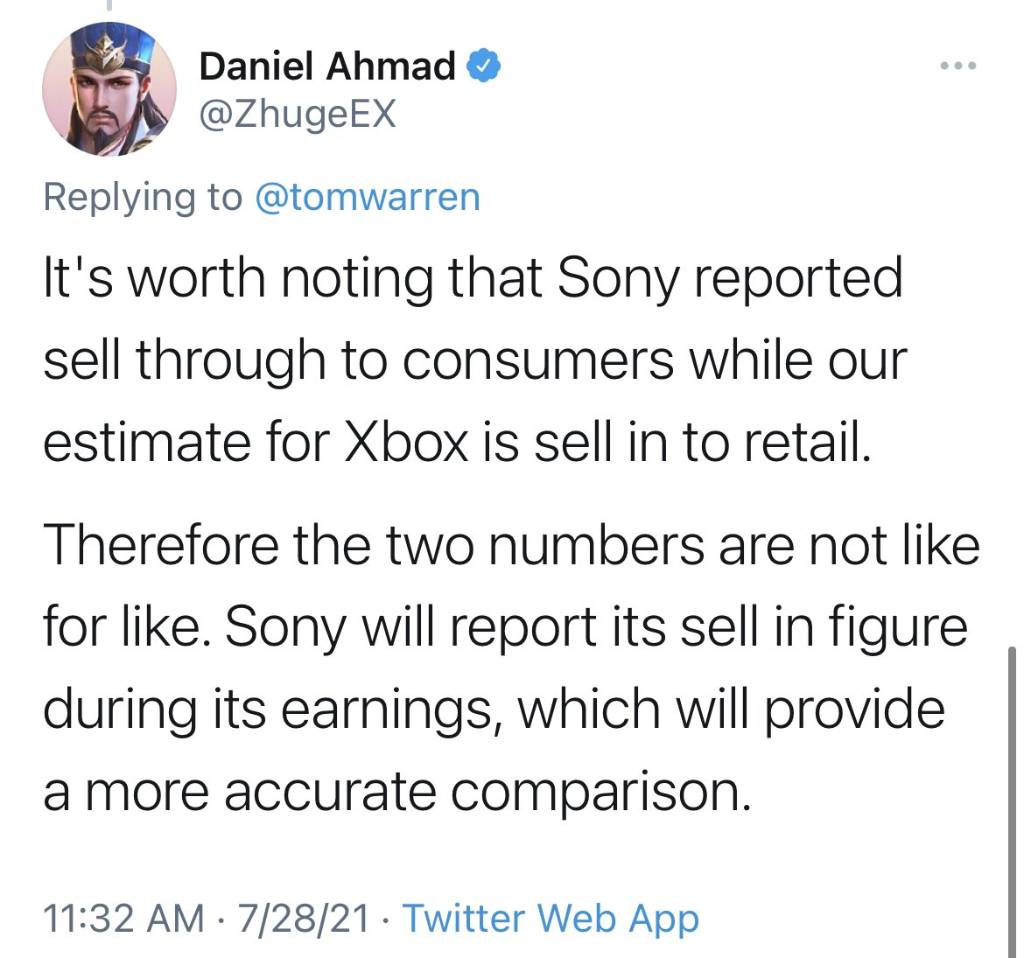Open the @ZhugeEX handle

pos(298,115)
